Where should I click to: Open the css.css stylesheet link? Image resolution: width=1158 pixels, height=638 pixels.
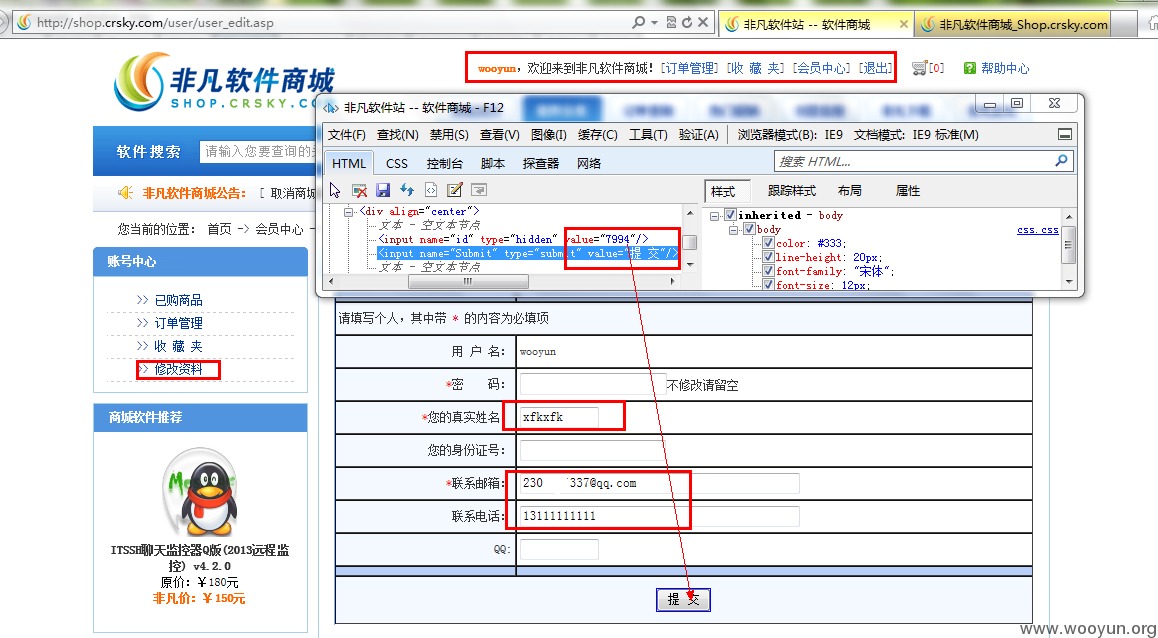tap(1038, 230)
